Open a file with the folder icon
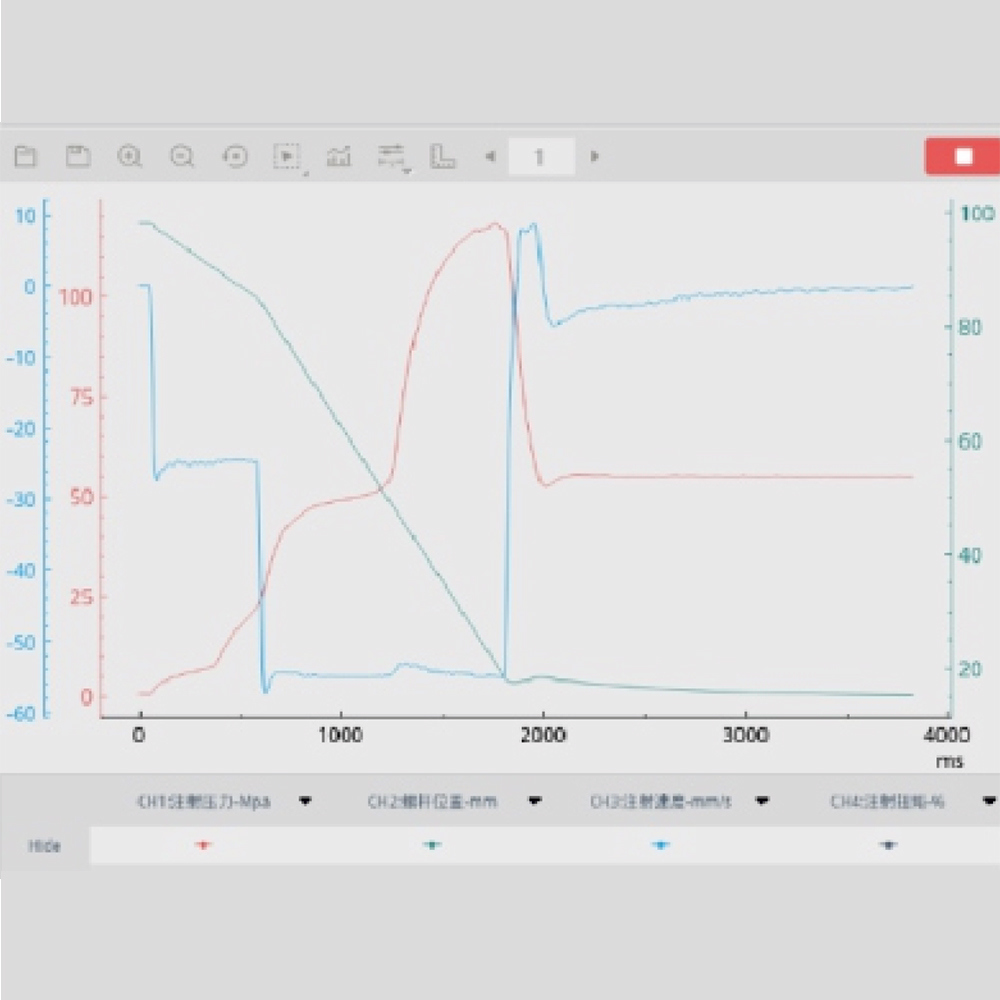This screenshot has height=1000, width=1000. (26, 156)
